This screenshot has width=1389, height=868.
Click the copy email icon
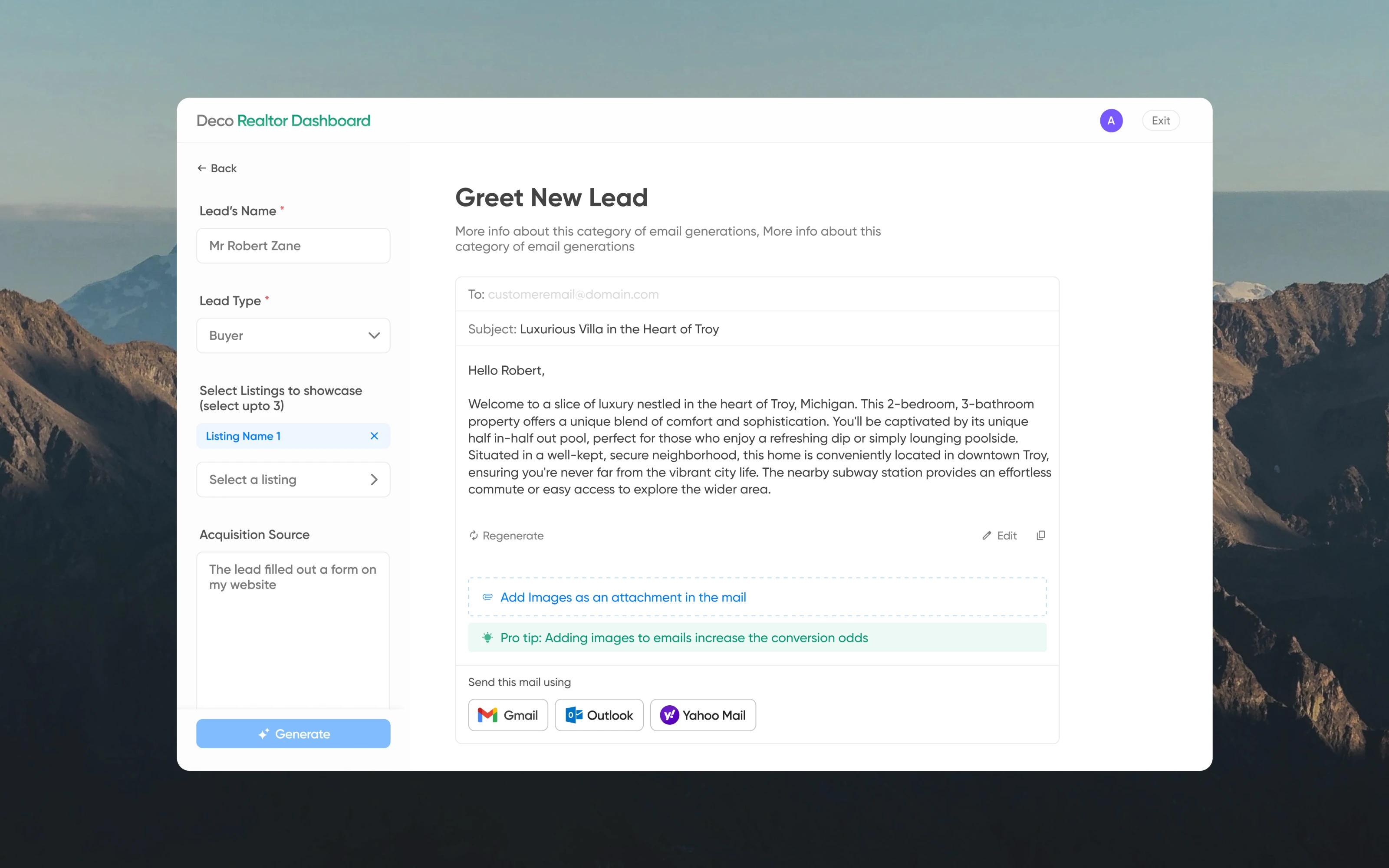point(1040,535)
